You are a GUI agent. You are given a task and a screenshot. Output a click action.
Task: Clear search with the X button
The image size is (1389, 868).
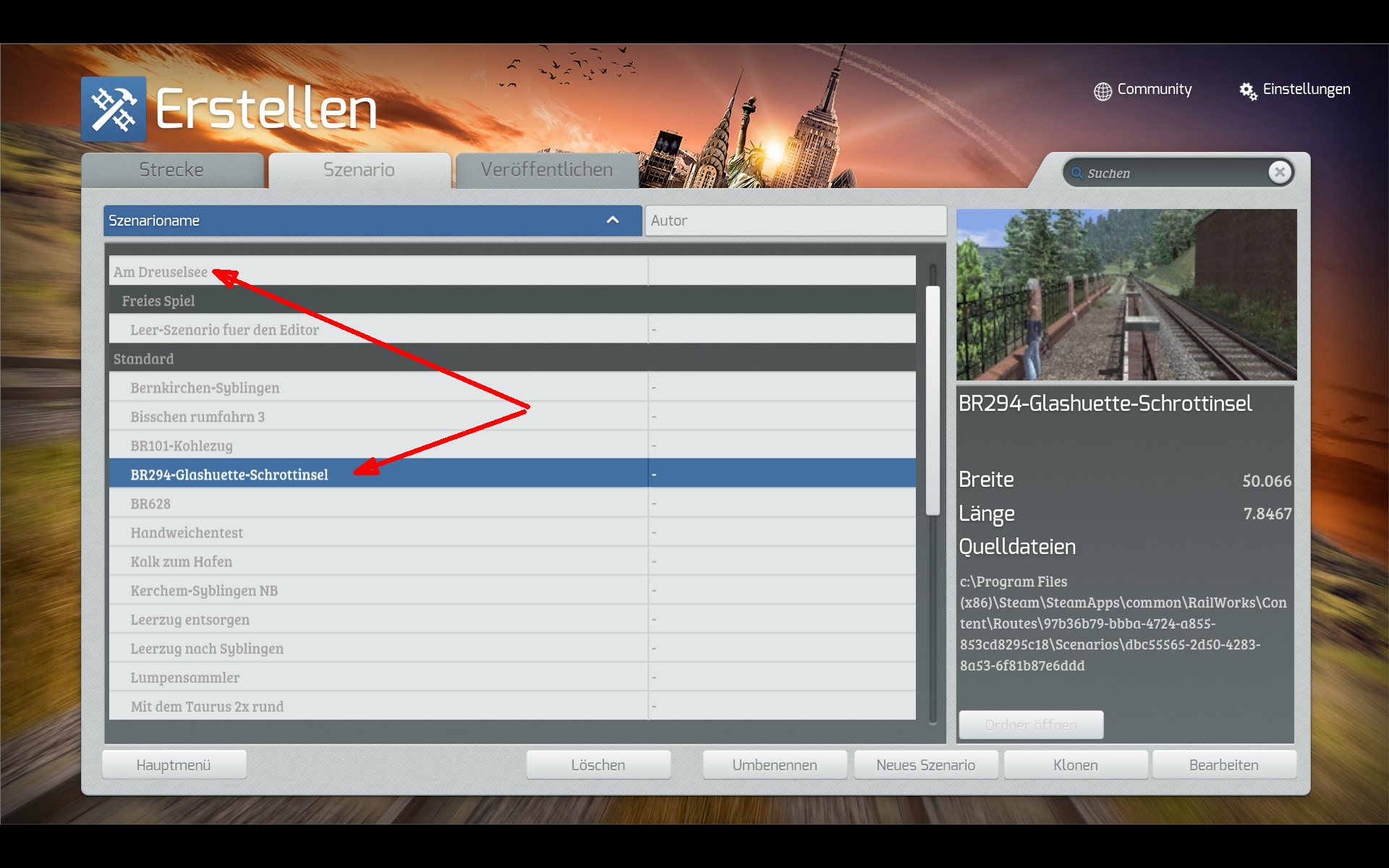point(1280,172)
